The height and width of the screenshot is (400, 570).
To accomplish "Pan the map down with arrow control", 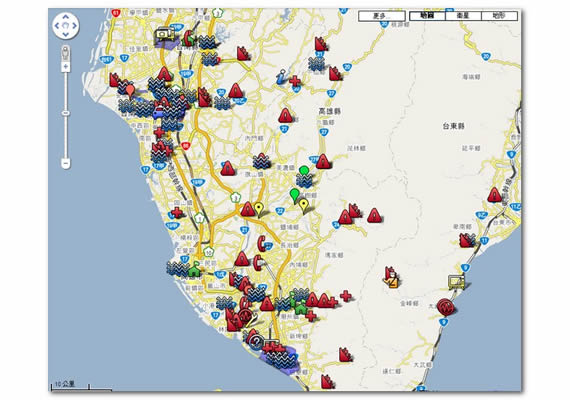I will (66, 35).
